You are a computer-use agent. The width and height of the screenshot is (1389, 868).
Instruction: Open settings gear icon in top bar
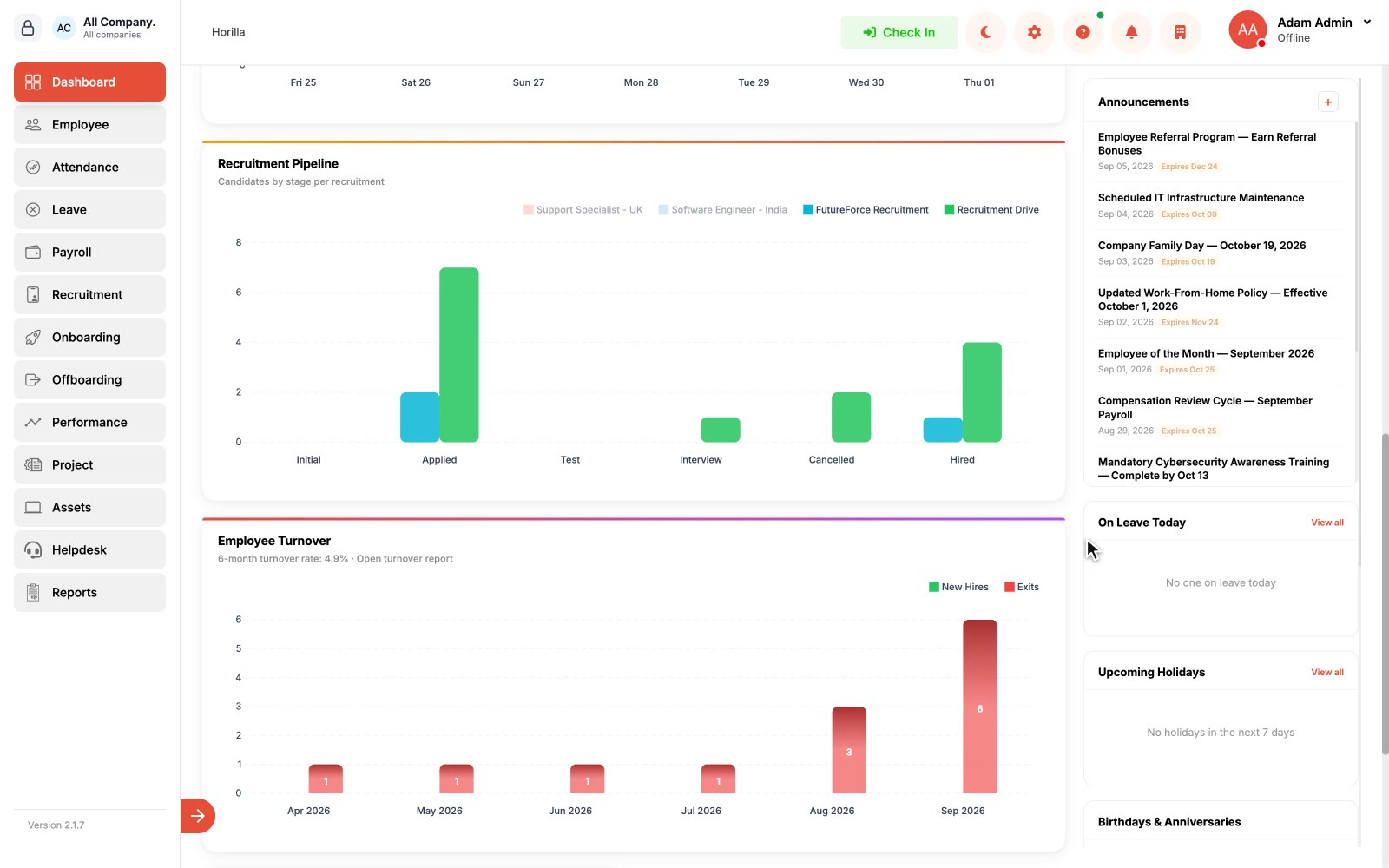(x=1034, y=32)
